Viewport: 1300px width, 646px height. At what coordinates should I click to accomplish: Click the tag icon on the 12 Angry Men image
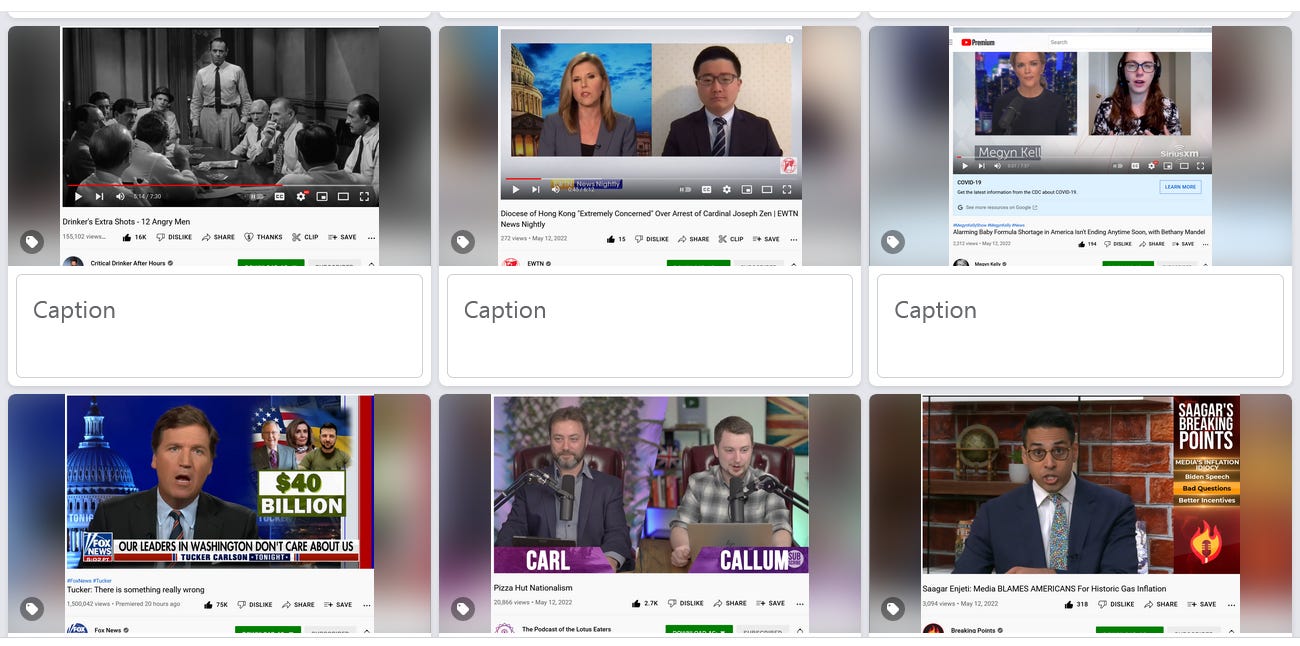(32, 241)
